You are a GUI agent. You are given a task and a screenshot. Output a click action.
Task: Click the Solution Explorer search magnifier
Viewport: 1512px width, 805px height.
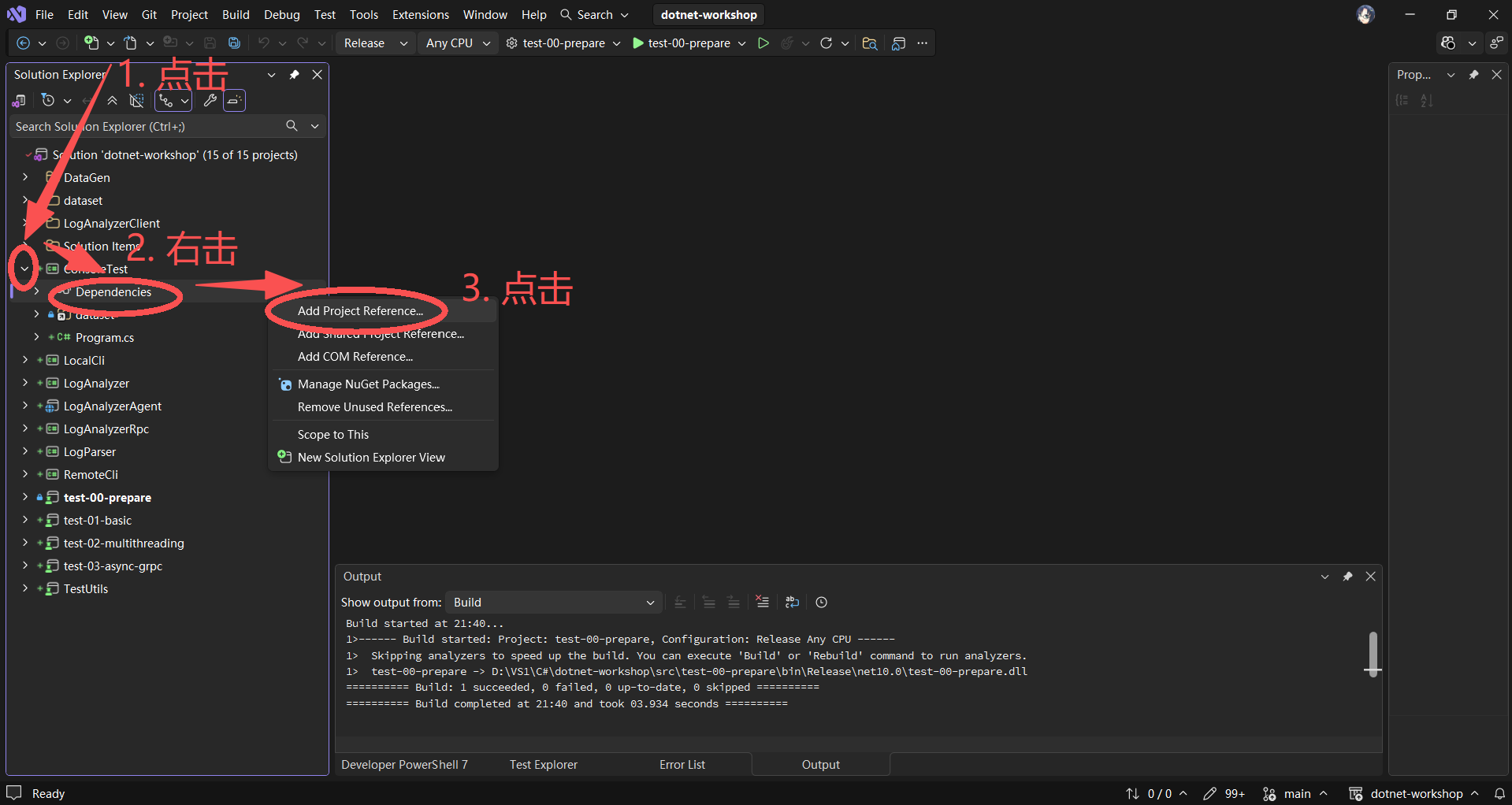click(292, 126)
